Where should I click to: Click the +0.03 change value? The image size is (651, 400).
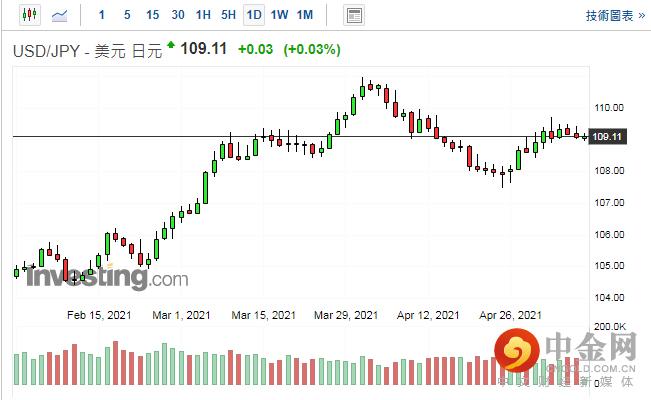255,49
